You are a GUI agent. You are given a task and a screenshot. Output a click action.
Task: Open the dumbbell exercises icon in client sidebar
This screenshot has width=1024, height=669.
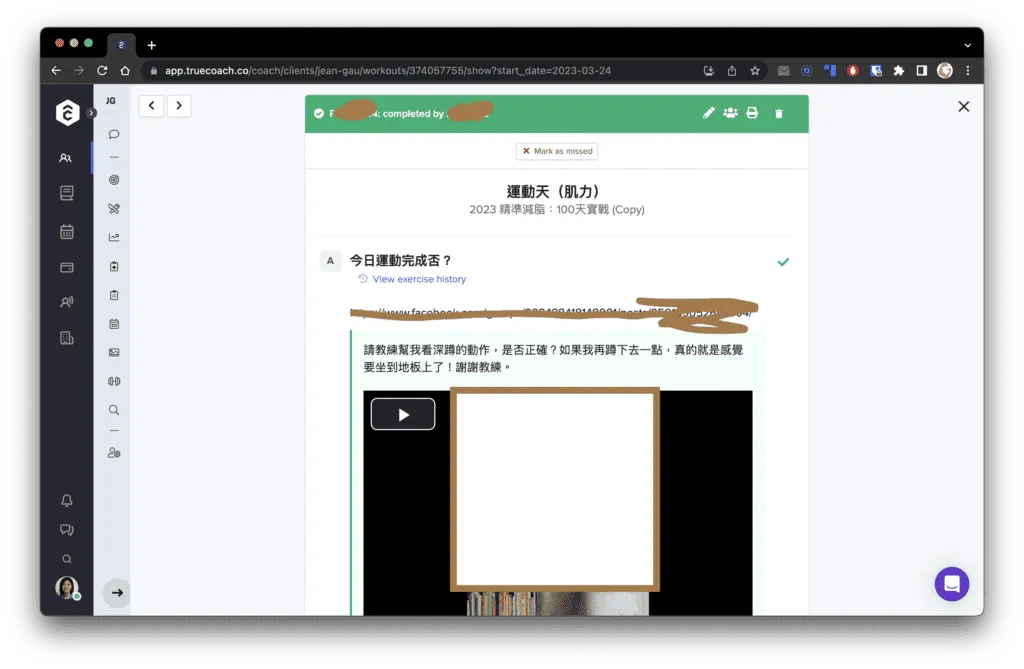(114, 381)
